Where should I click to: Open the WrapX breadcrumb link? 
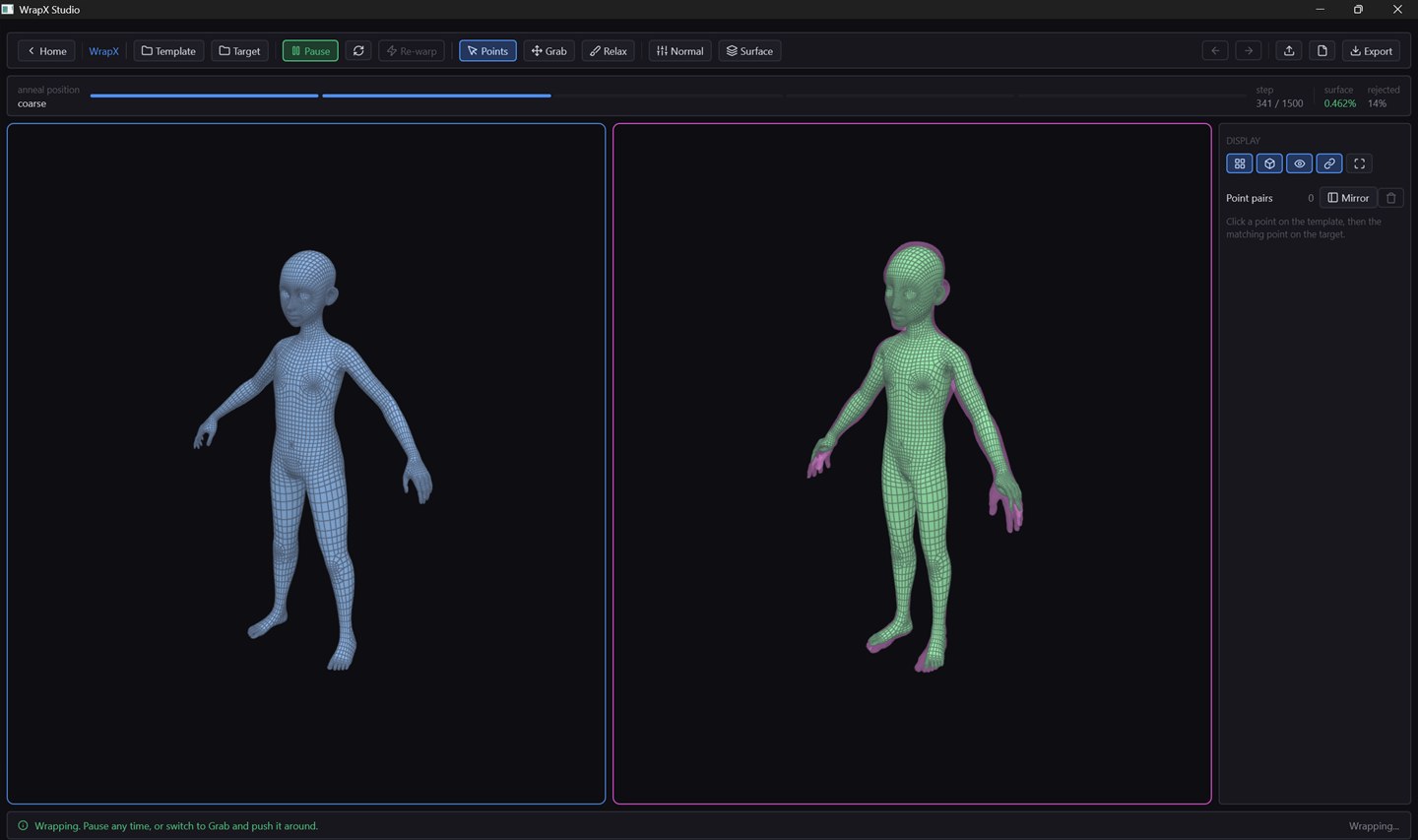pos(103,51)
